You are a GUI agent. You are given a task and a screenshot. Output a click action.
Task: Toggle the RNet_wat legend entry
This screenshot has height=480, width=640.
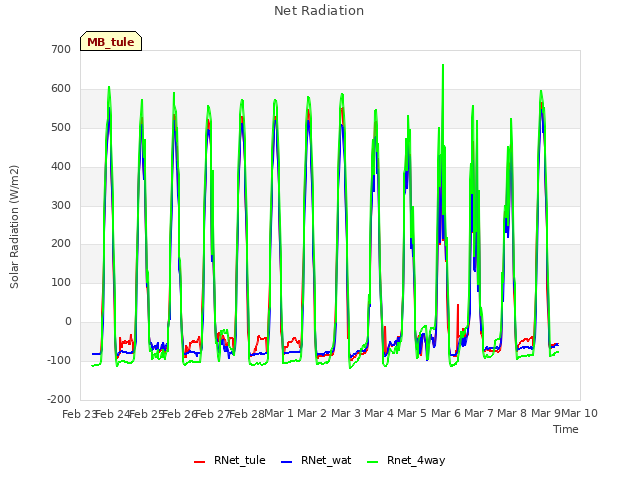tap(316, 460)
